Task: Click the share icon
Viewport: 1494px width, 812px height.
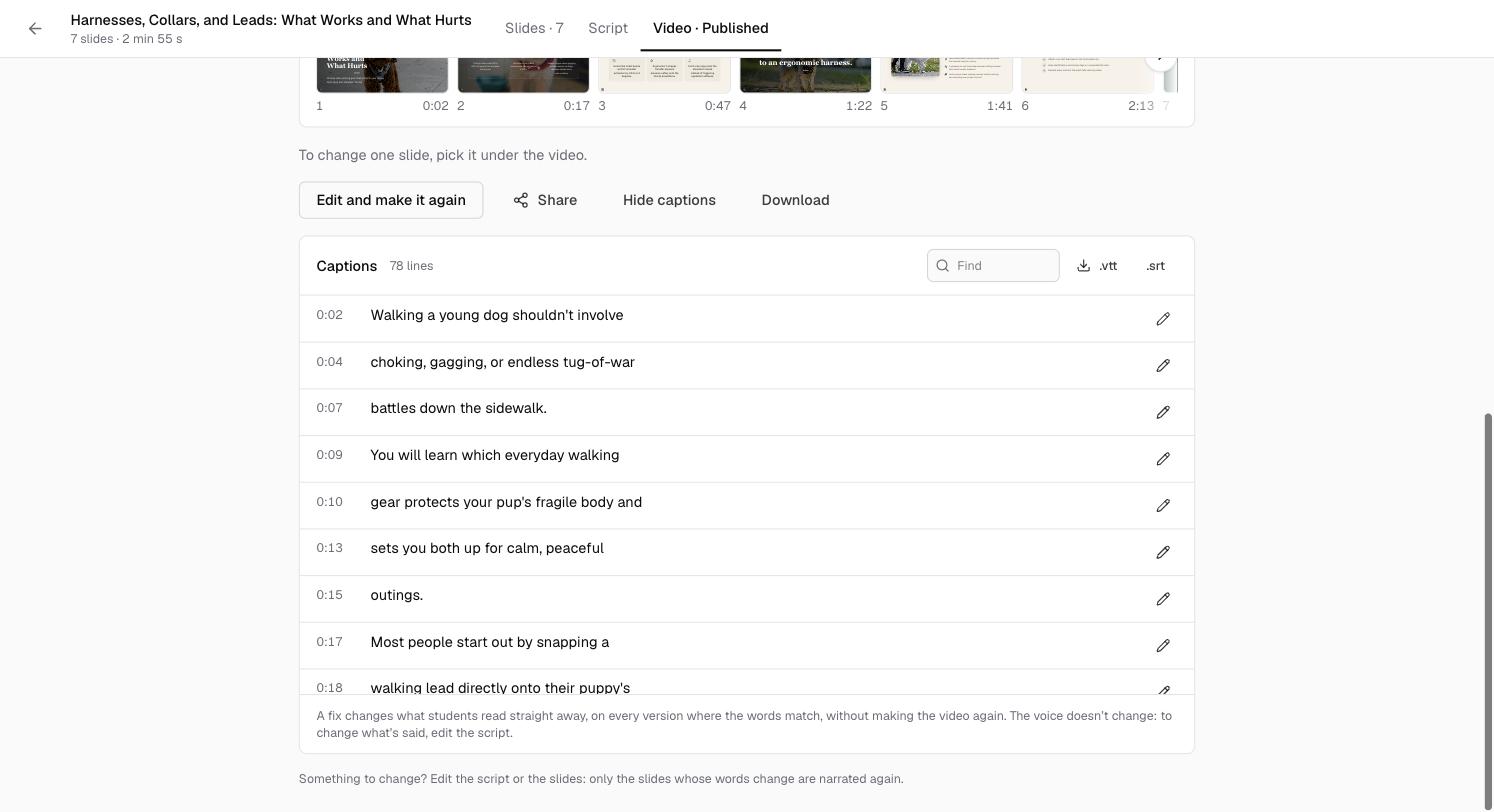Action: click(x=521, y=200)
